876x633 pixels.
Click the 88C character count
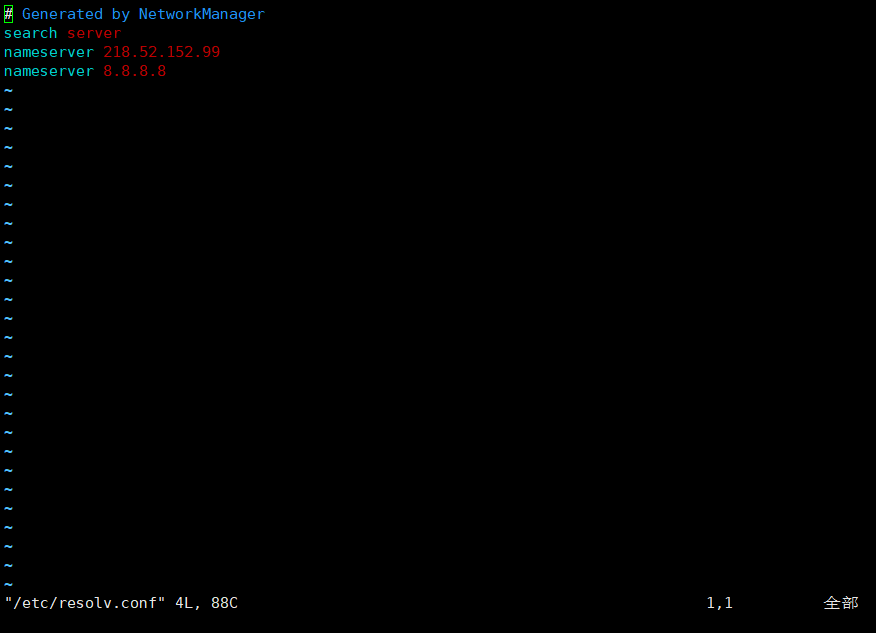224,603
